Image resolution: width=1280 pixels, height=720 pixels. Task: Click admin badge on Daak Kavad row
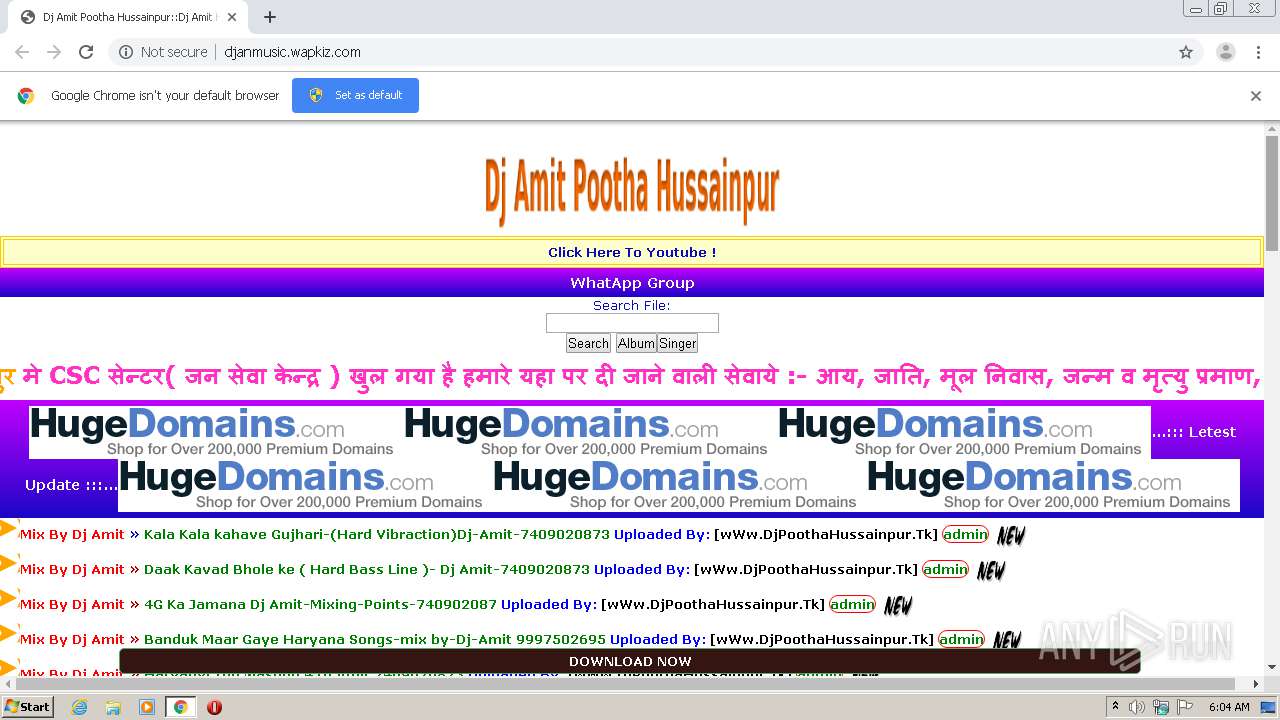945,570
